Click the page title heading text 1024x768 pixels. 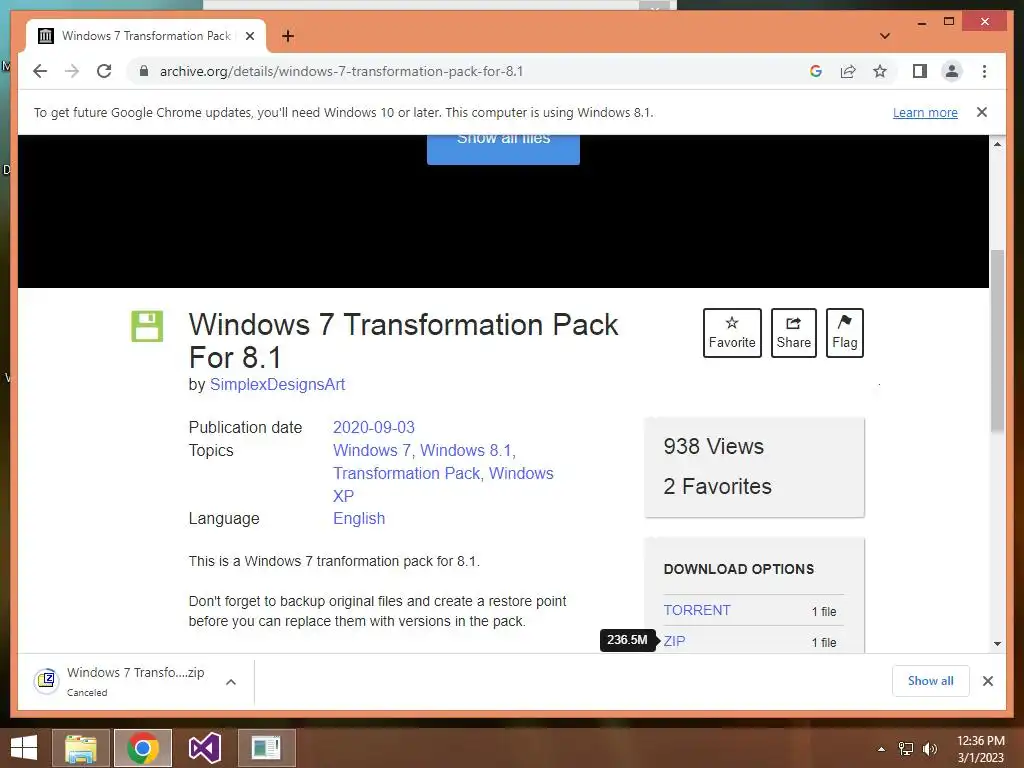coord(403,341)
